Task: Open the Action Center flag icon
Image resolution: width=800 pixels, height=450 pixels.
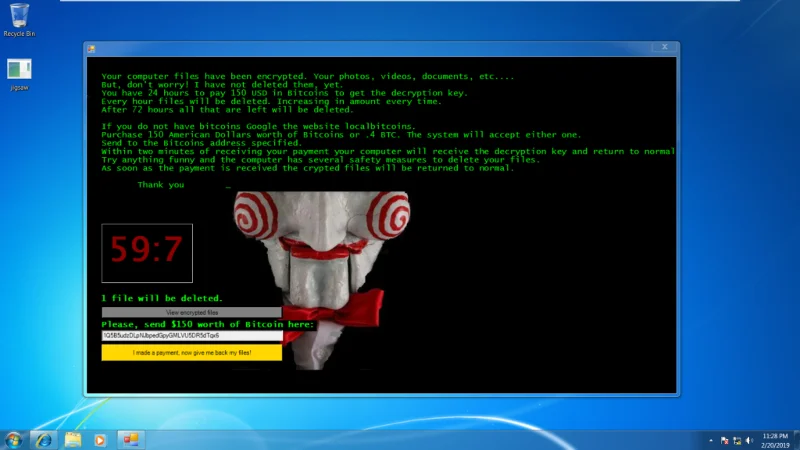Action: pos(724,440)
